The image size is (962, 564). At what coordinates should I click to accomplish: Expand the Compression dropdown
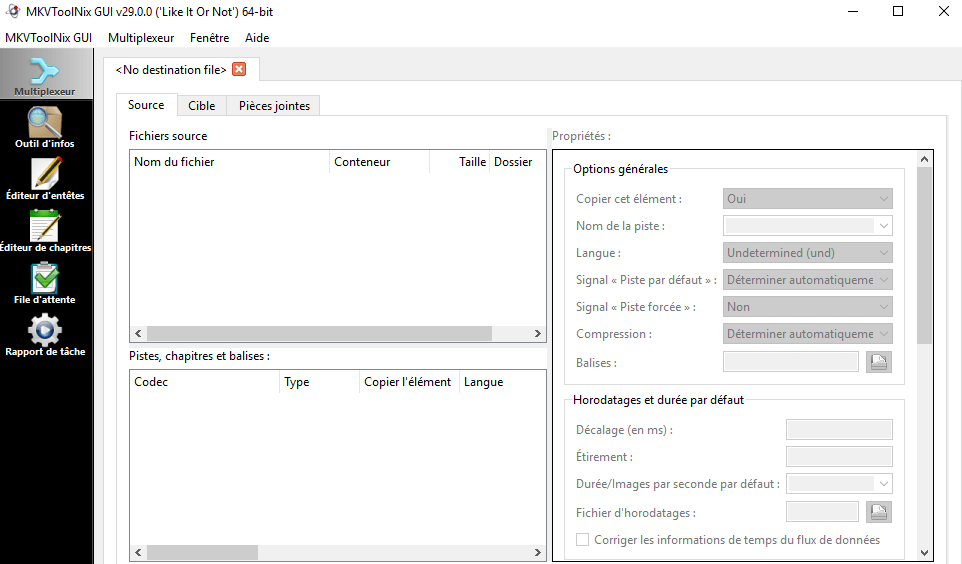pyautogui.click(x=808, y=334)
